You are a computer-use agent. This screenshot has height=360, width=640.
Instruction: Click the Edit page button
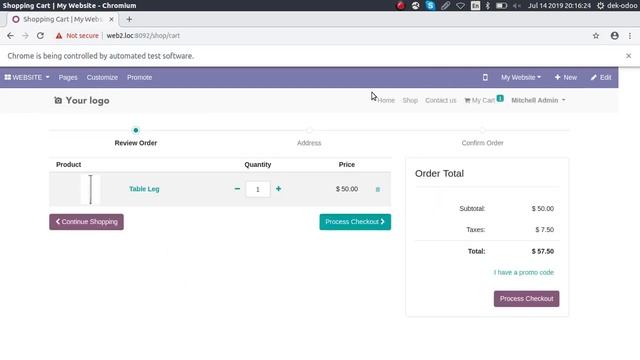point(601,77)
